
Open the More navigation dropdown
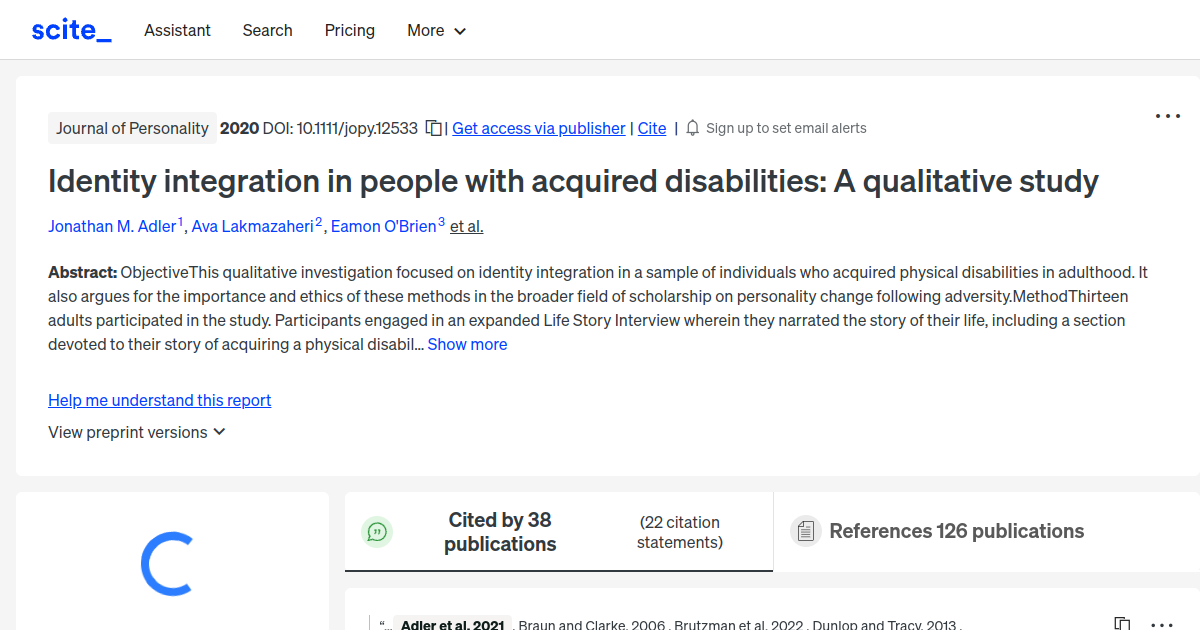tap(436, 30)
